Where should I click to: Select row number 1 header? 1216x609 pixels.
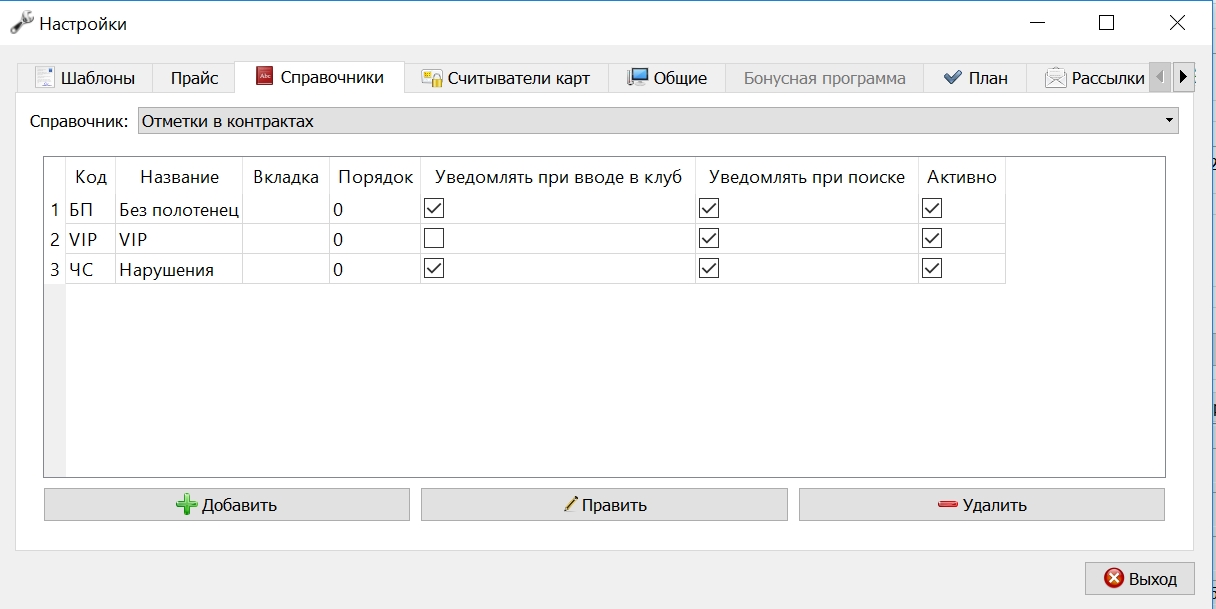click(x=55, y=209)
